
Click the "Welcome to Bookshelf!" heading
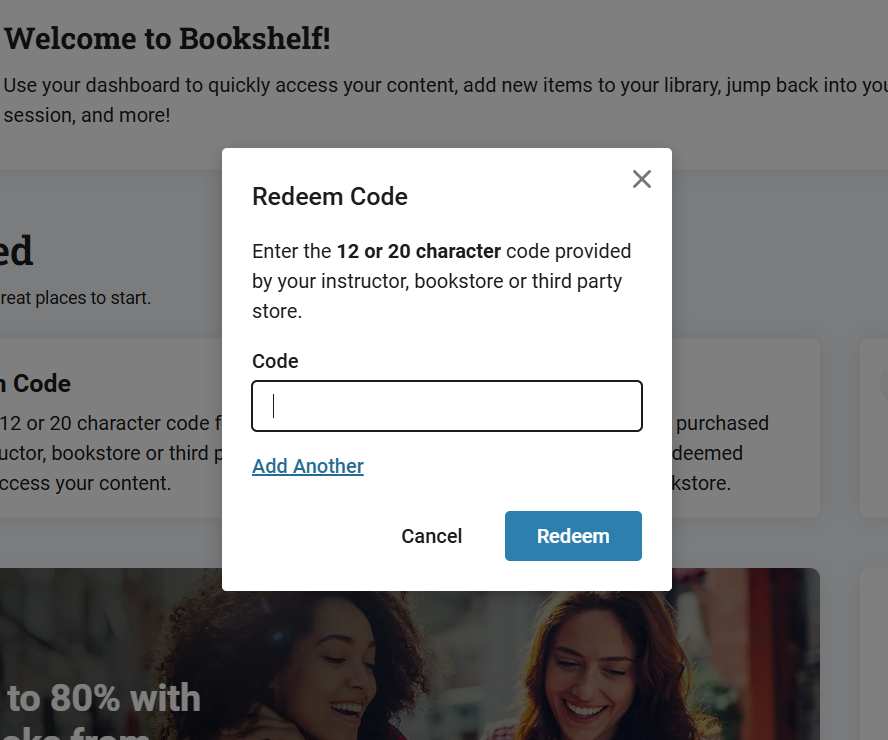[167, 39]
